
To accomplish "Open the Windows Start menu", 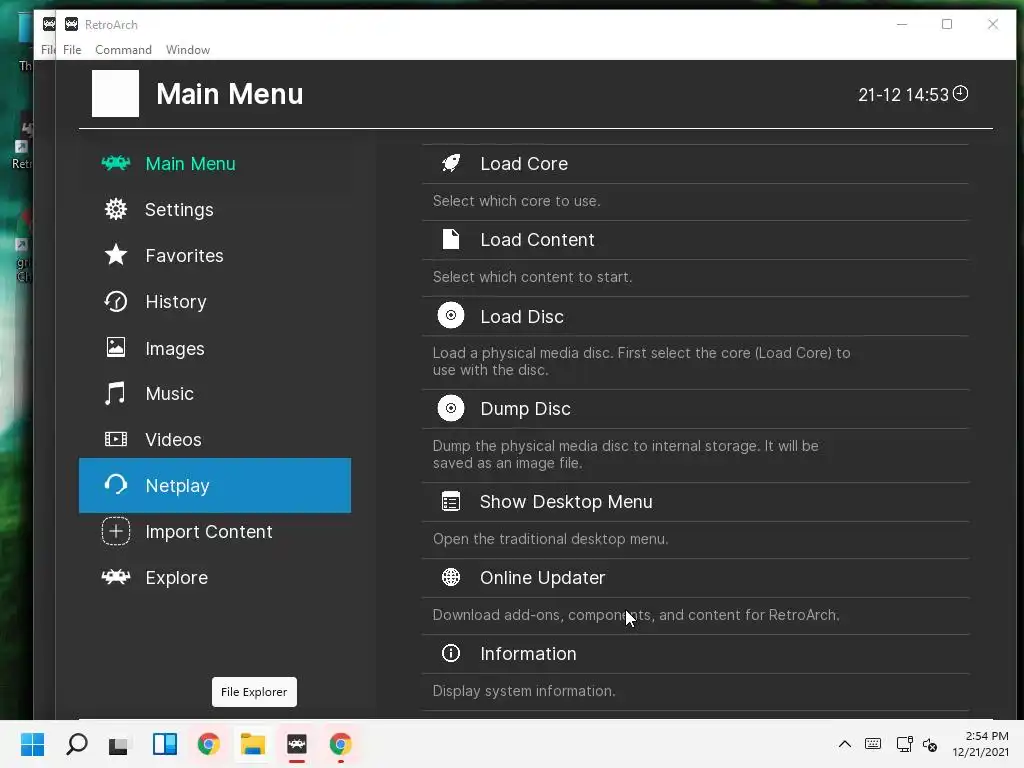I will click(x=32, y=744).
